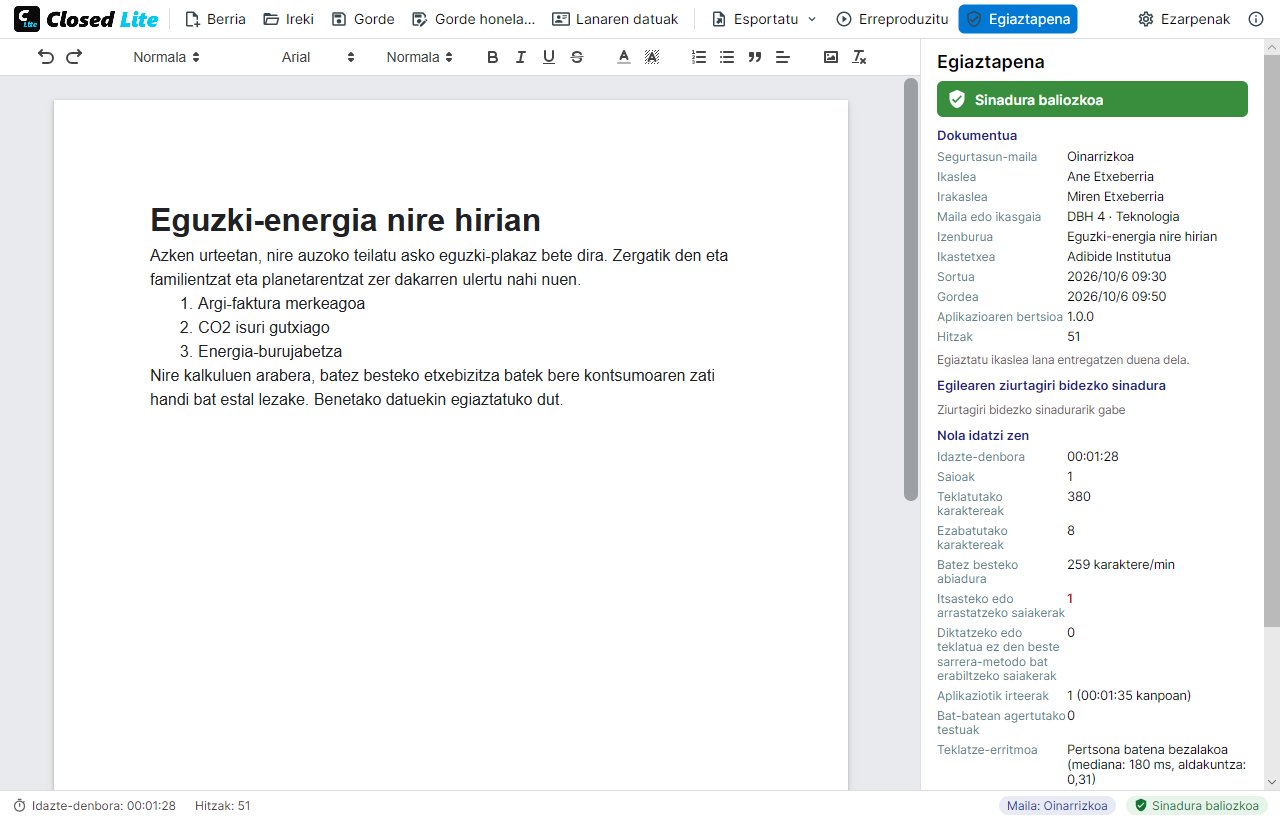Click the green Sinadura baliozkoa banner
The image size is (1280, 820).
pos(1092,99)
